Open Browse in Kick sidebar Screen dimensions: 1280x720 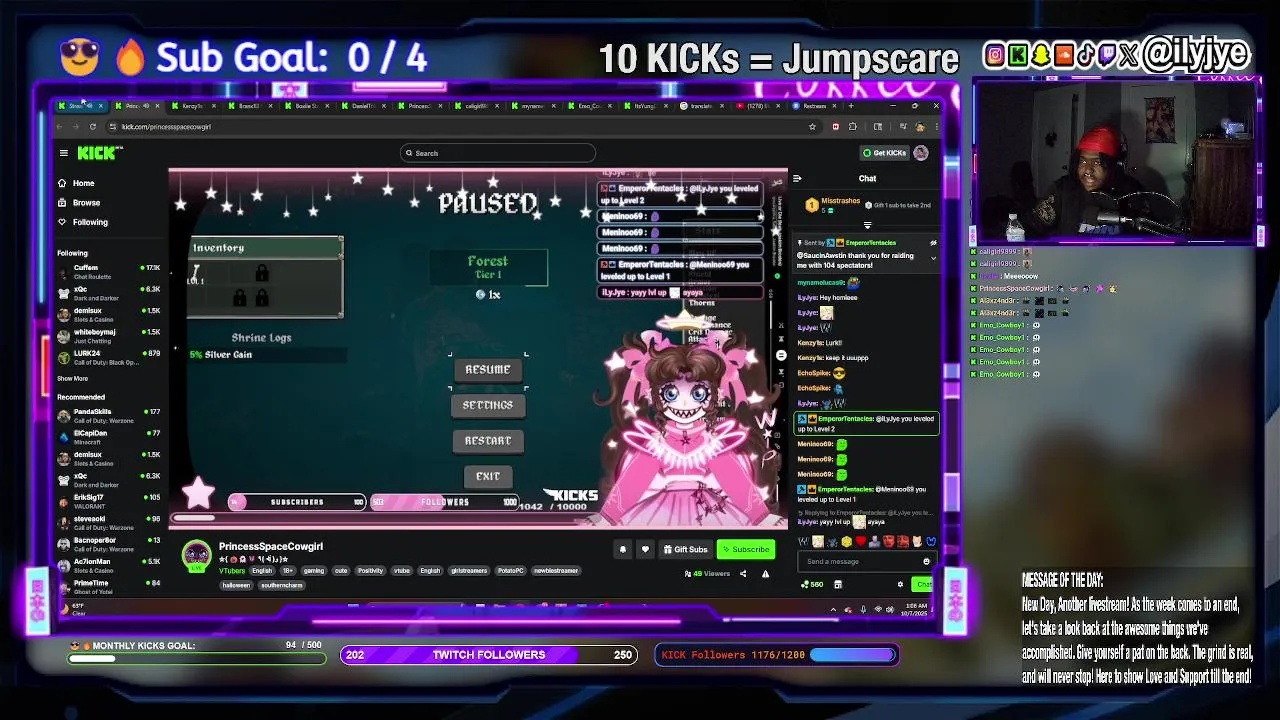[79, 203]
